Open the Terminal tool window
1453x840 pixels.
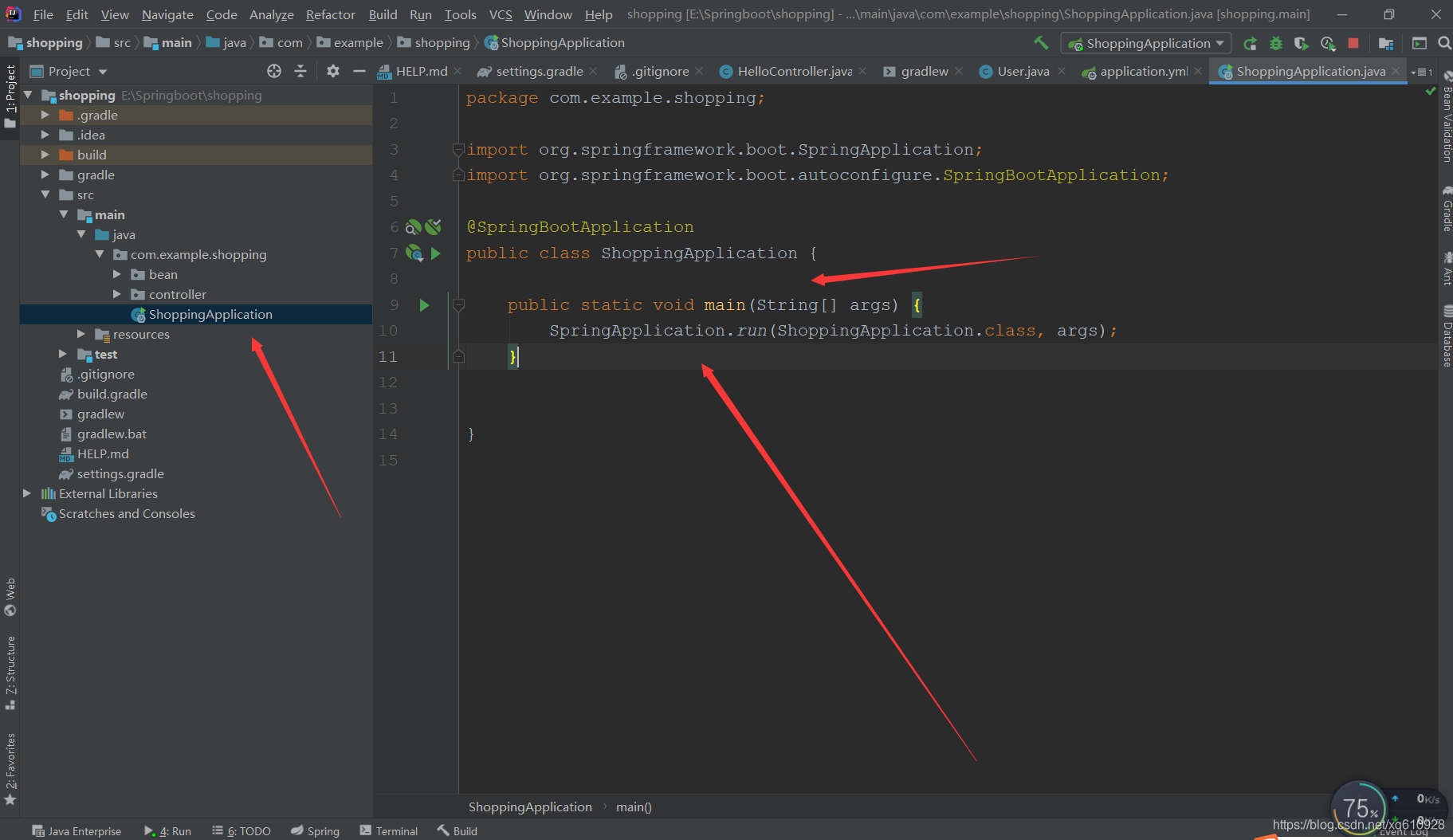[388, 830]
